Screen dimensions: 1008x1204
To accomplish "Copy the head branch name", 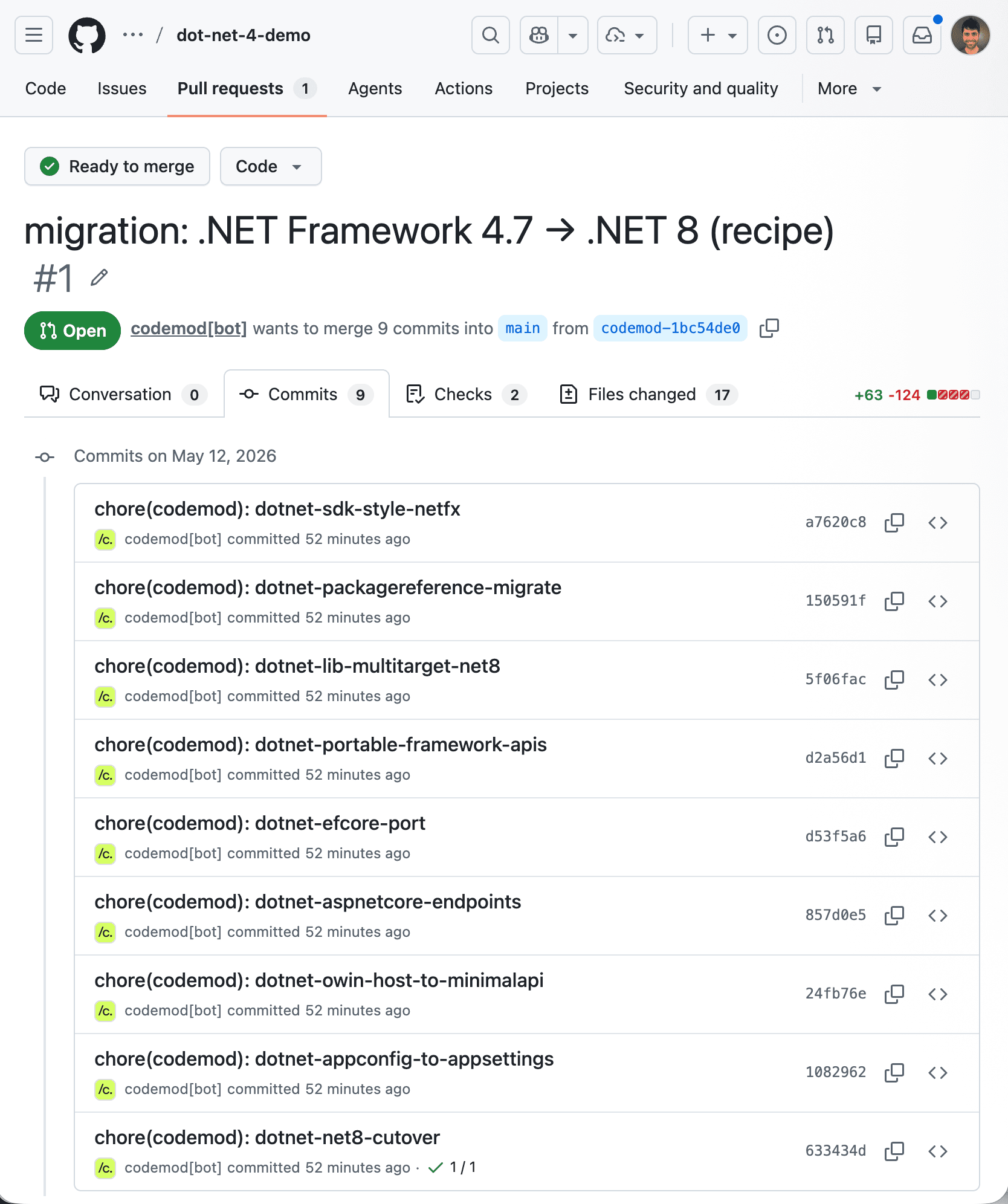I will tap(769, 328).
